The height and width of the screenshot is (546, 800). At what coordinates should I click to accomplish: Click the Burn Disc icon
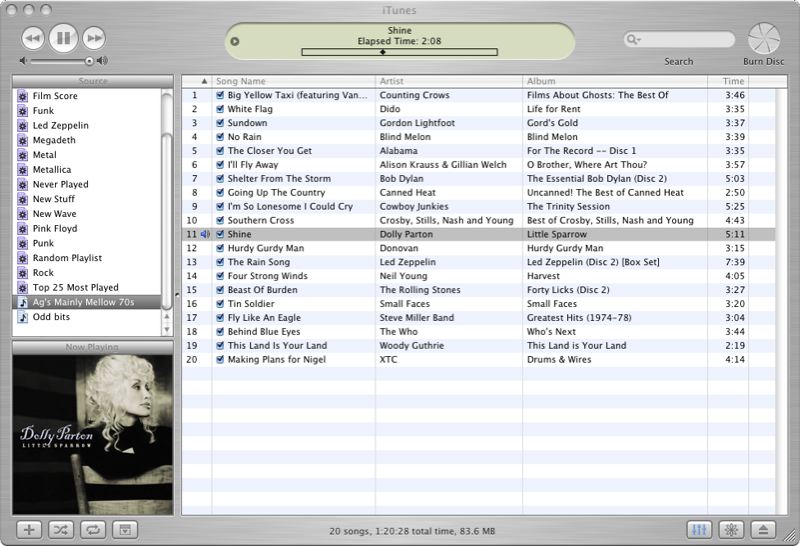point(764,38)
